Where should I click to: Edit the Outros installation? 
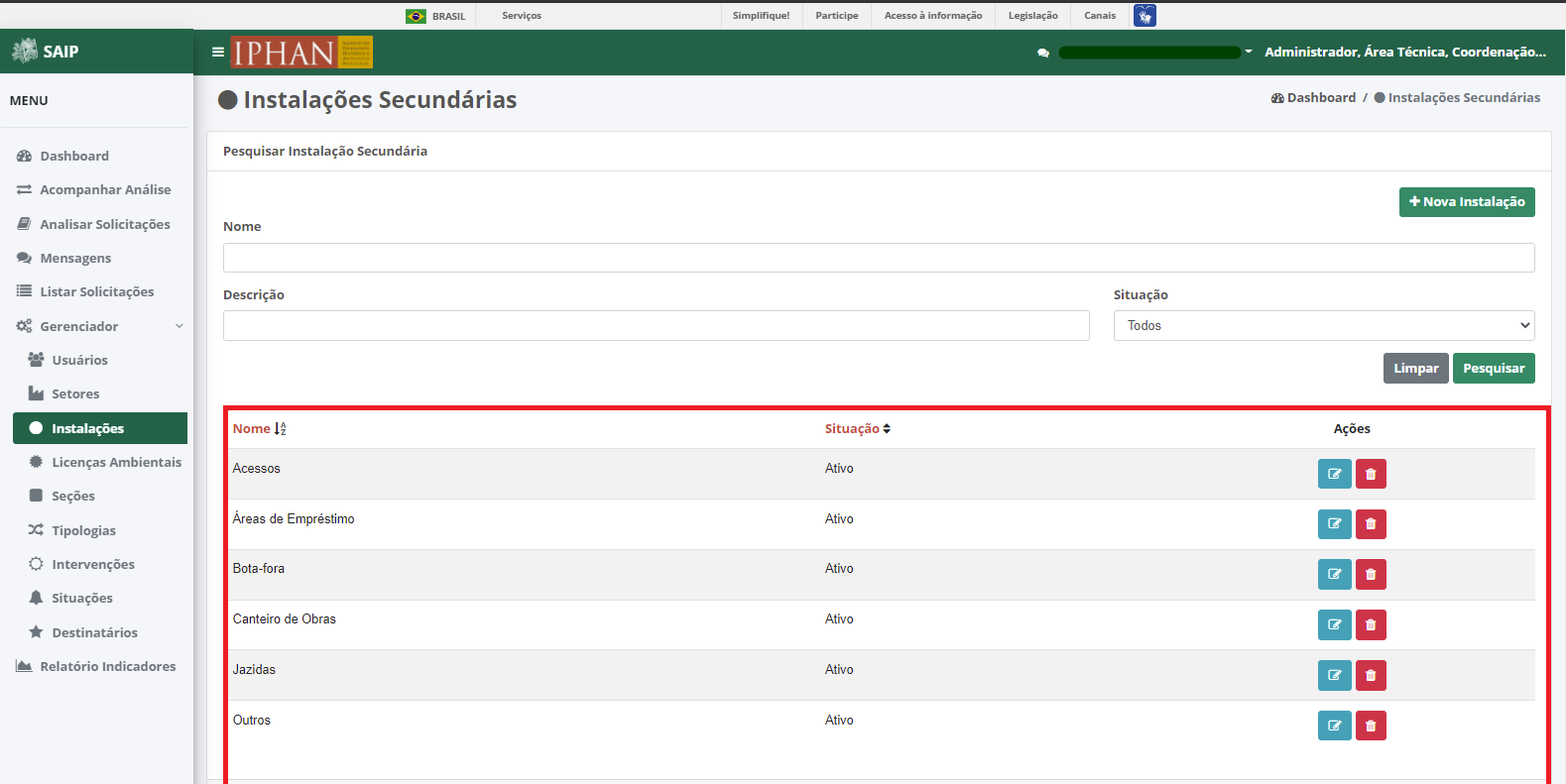click(1334, 726)
